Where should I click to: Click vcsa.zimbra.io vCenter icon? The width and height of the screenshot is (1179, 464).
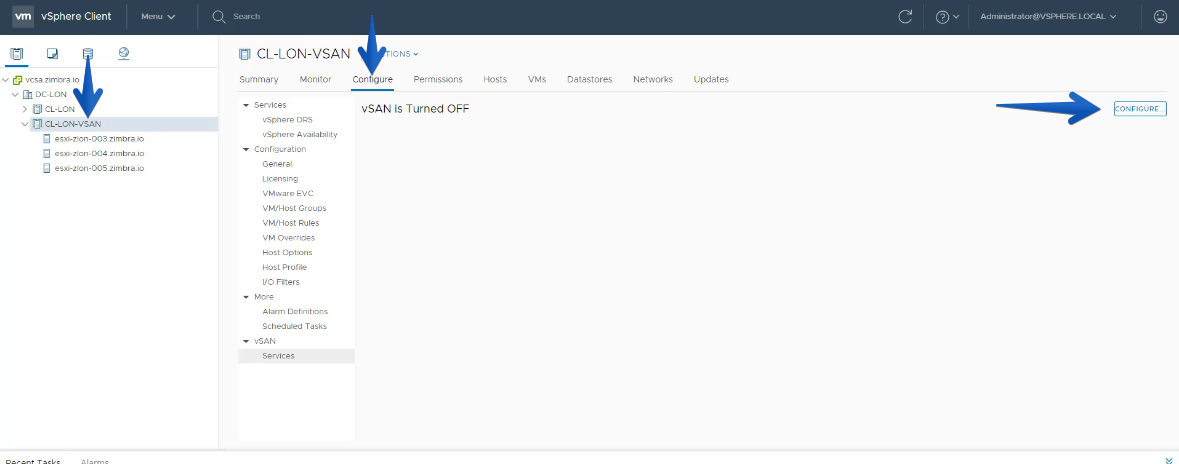point(17,80)
